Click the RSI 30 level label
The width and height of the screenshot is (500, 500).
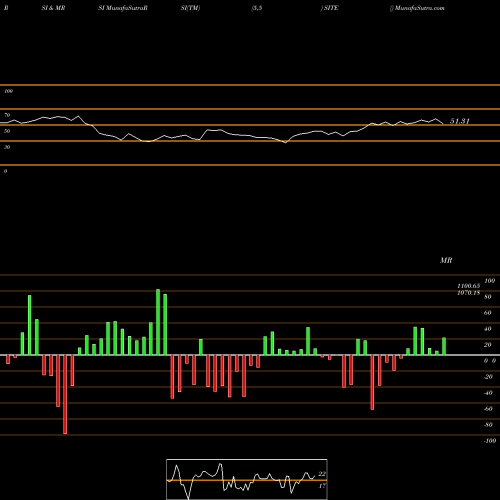7,147
